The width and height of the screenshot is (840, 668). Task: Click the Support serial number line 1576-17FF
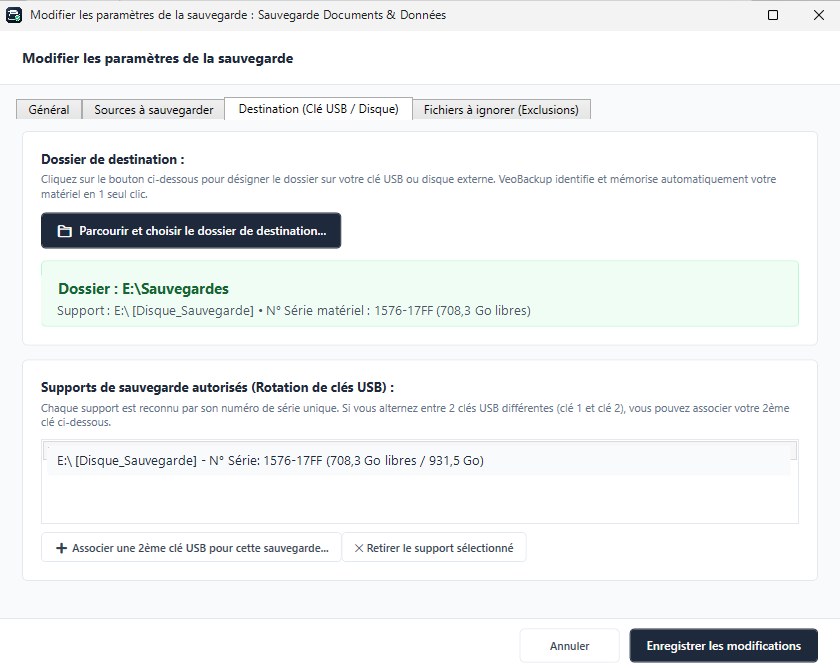point(294,311)
